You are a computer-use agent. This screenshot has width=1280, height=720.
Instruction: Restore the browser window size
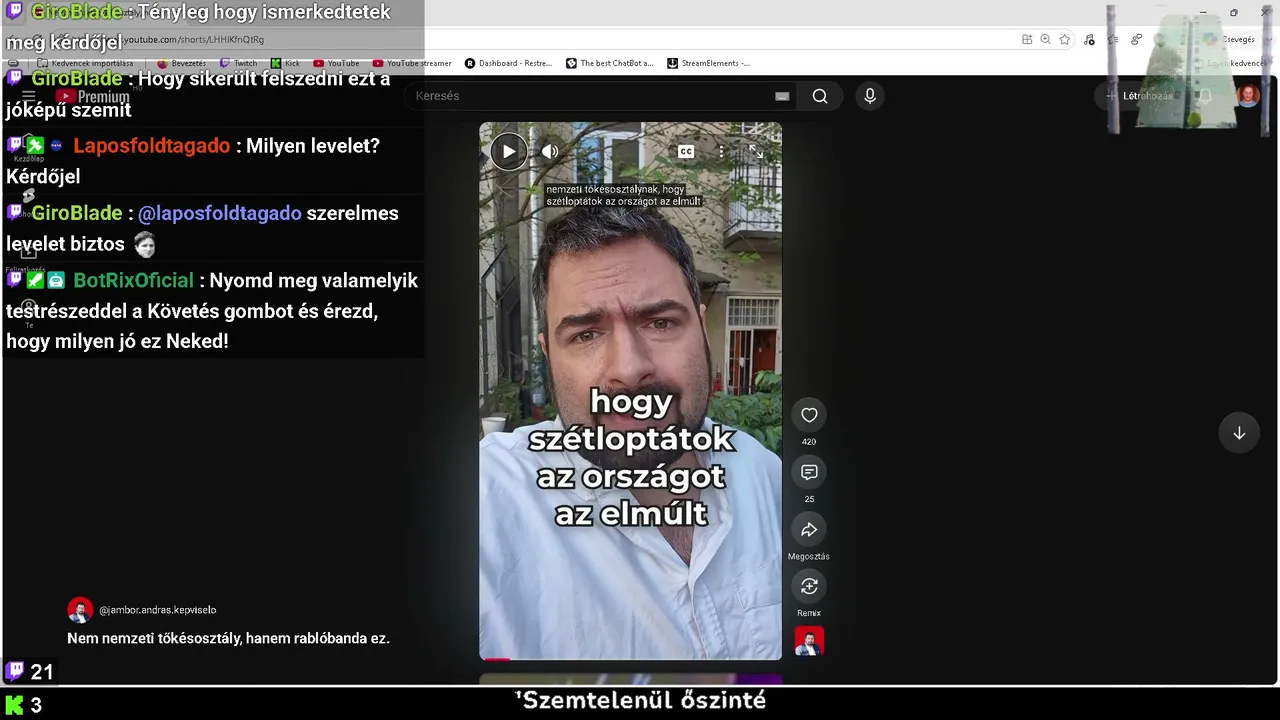tap(1234, 12)
